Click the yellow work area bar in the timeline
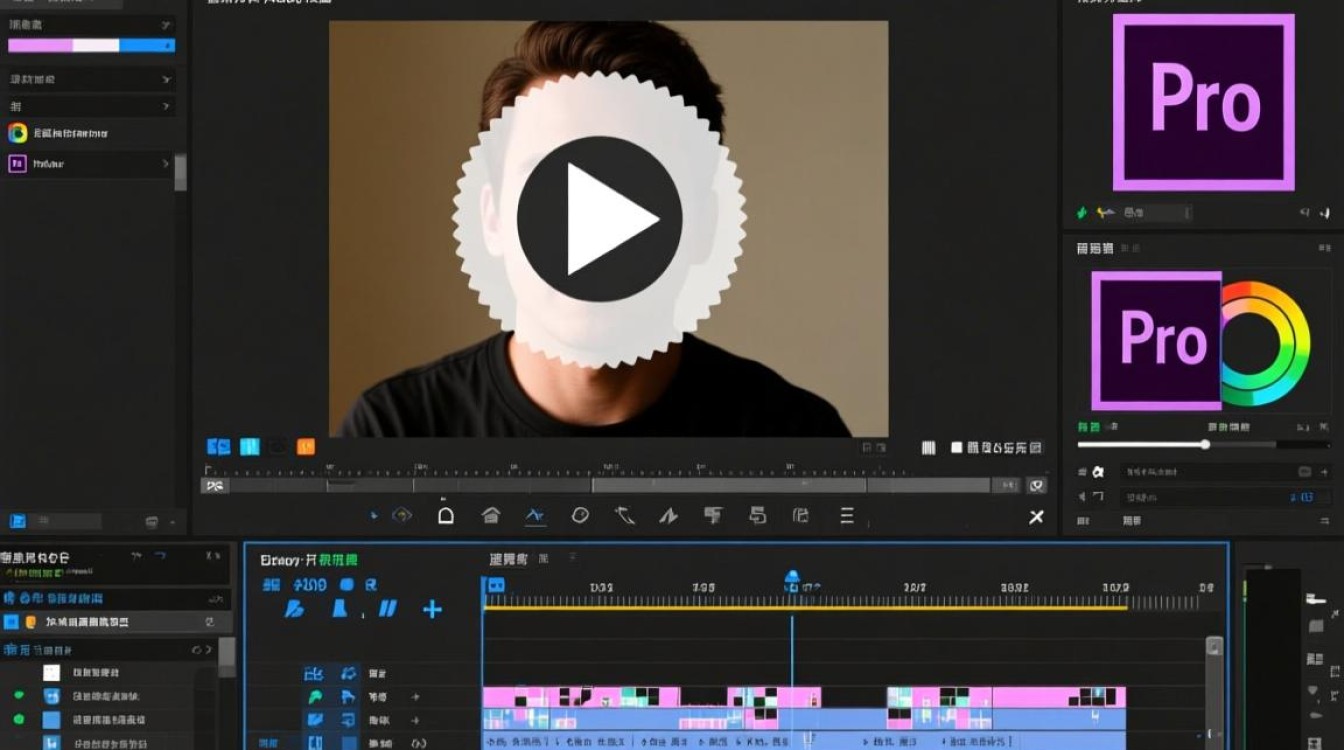1344x750 pixels. (805, 607)
